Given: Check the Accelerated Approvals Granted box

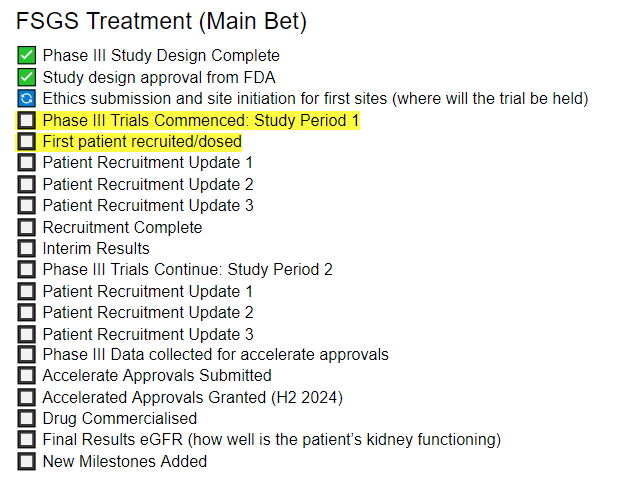Looking at the screenshot, I should pyautogui.click(x=26, y=397).
